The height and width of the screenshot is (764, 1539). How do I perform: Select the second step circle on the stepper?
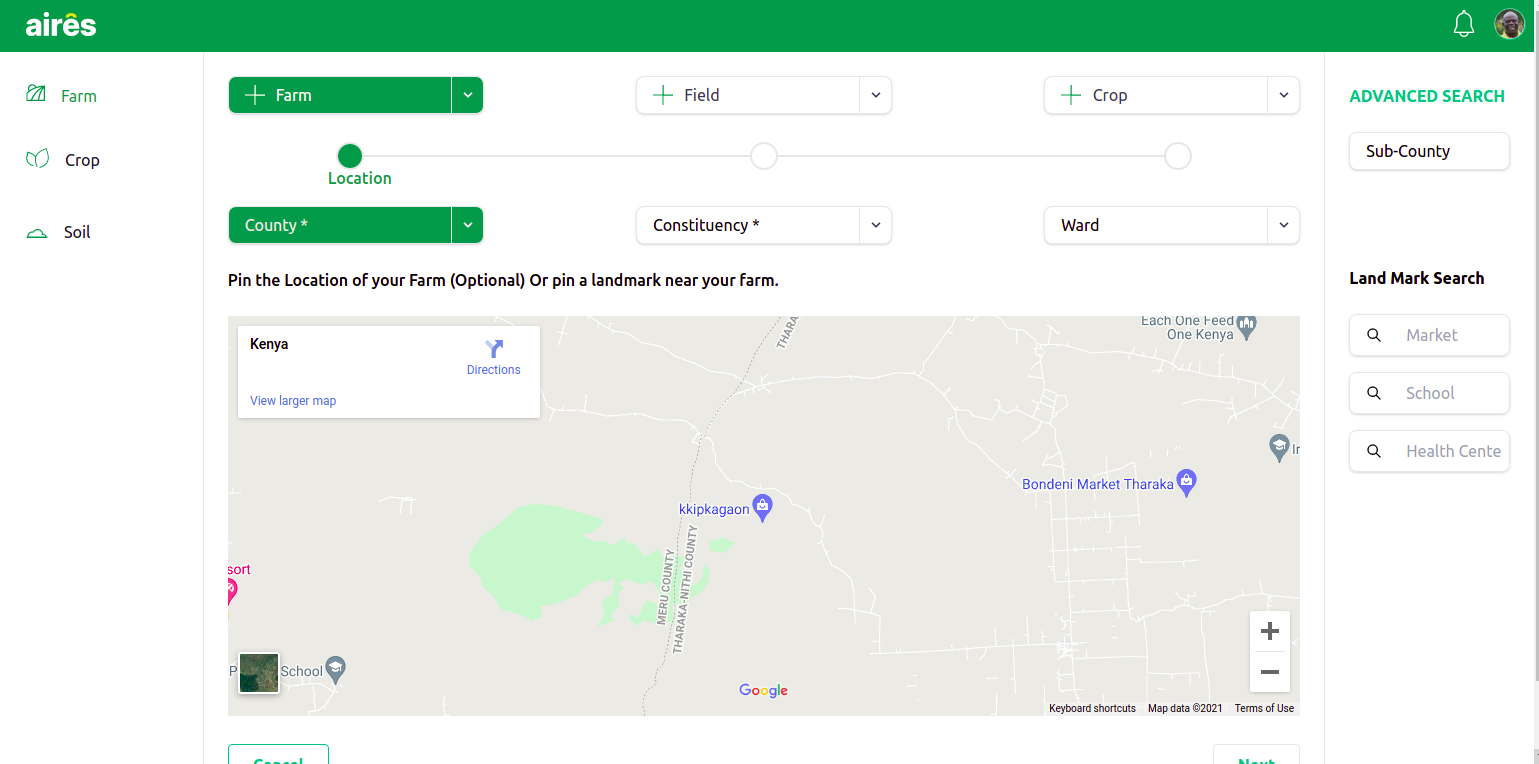(x=763, y=156)
